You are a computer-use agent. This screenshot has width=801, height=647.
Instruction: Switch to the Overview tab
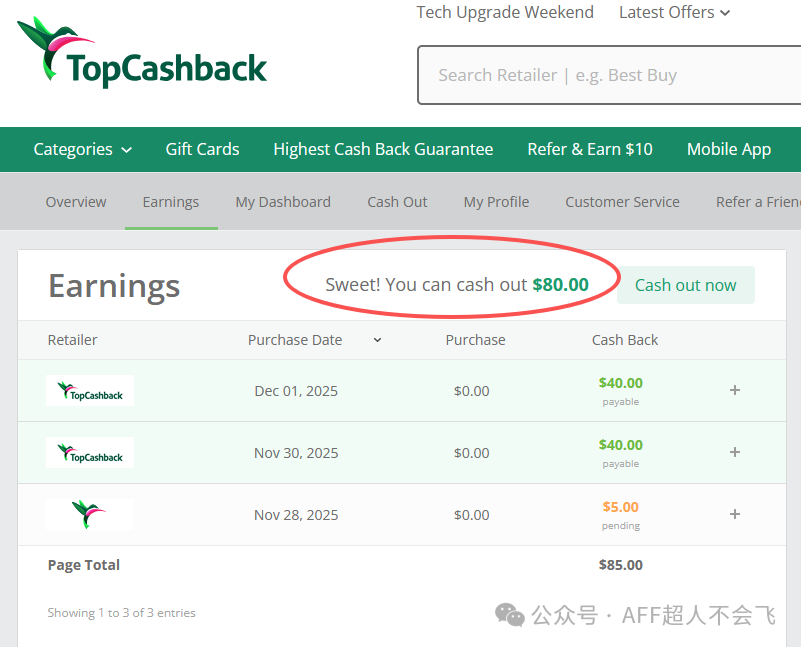point(76,202)
